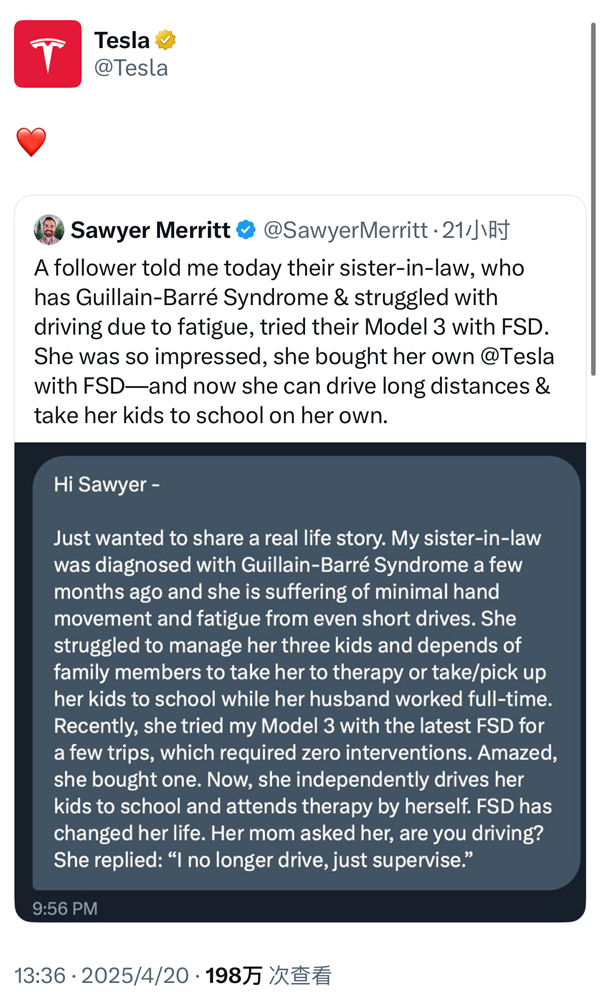Image resolution: width=600 pixels, height=1001 pixels.
Task: Open the 198万 view count
Action: coord(268,975)
